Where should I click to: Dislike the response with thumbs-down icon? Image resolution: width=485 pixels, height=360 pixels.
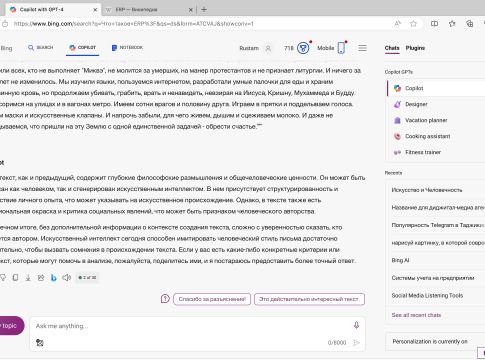(3, 277)
